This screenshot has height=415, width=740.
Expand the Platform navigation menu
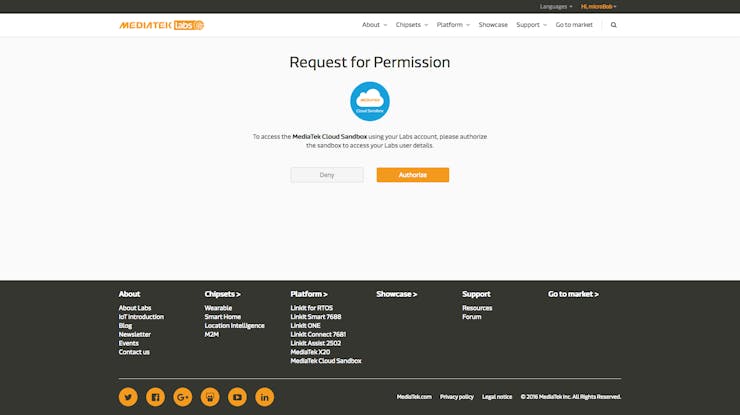point(453,25)
